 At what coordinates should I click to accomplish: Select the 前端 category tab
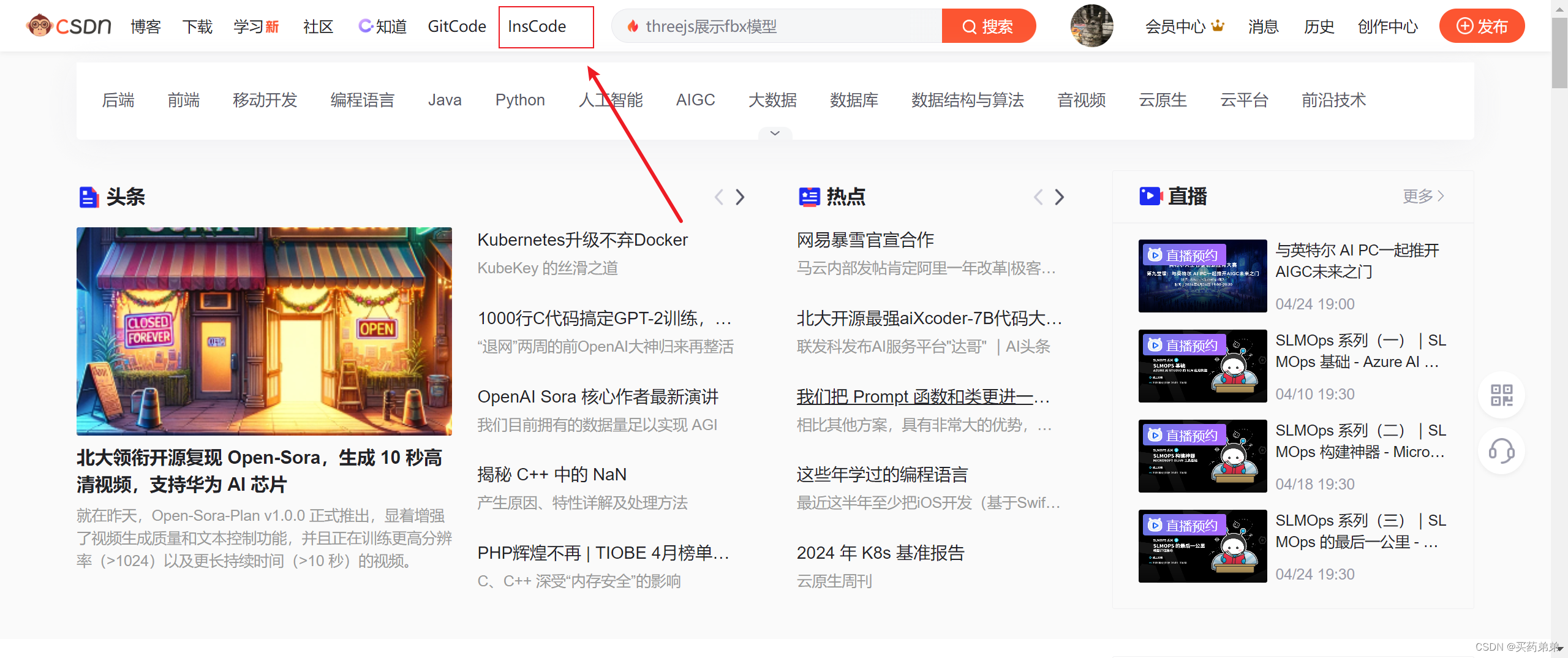coord(184,100)
